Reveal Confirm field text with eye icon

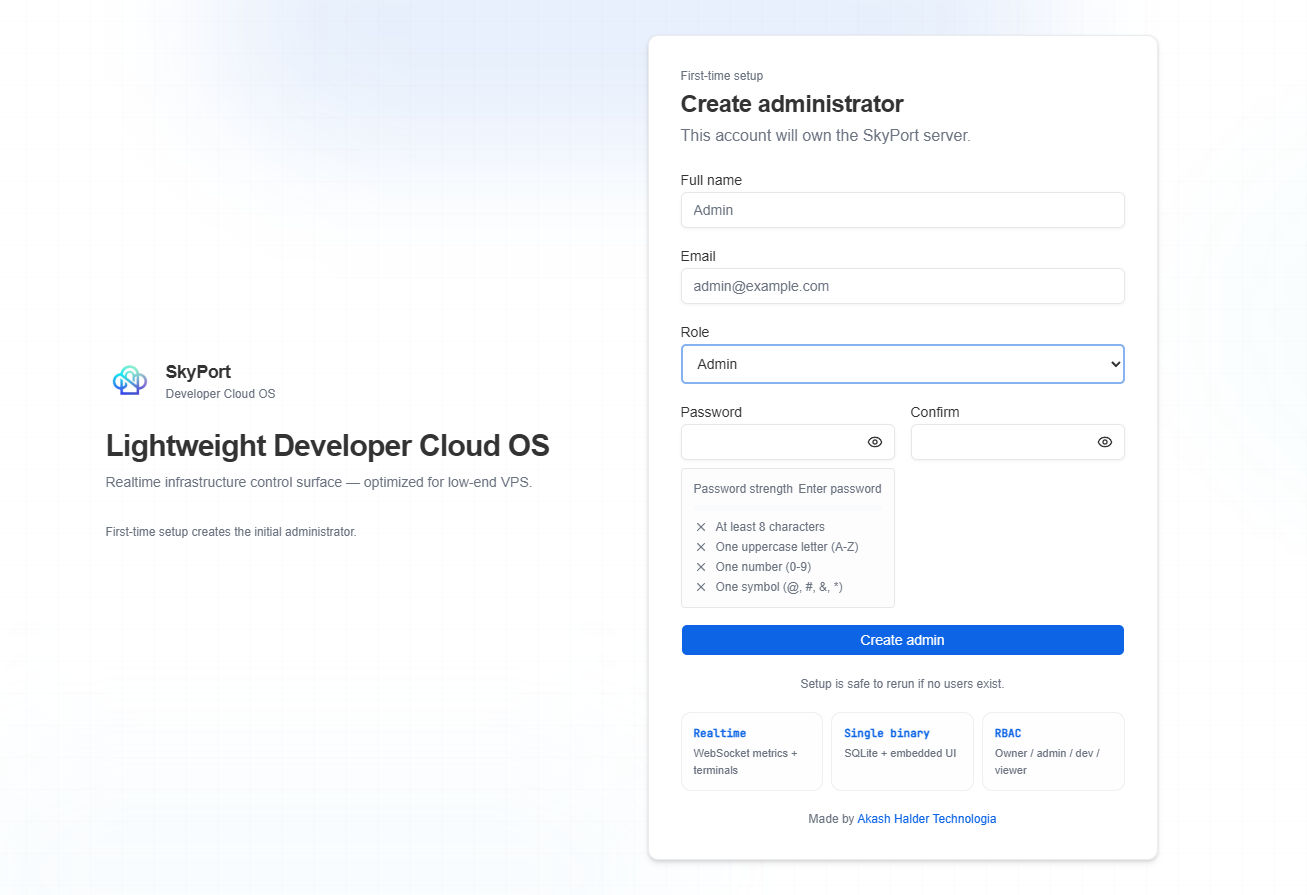click(x=1105, y=442)
